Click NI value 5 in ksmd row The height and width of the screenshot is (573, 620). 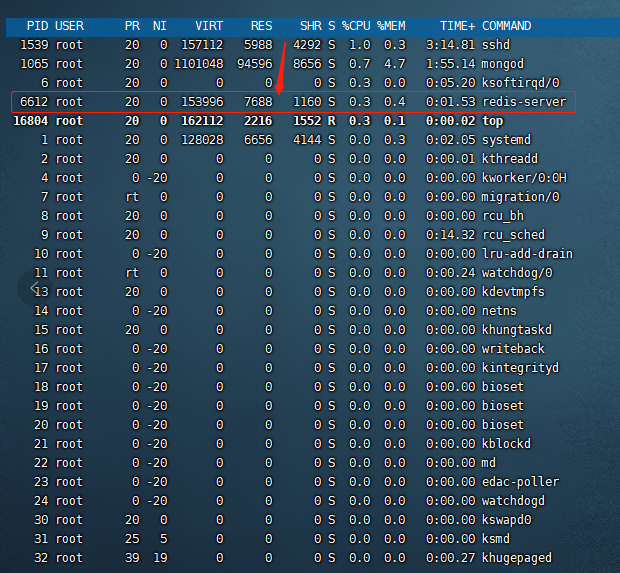(164, 539)
